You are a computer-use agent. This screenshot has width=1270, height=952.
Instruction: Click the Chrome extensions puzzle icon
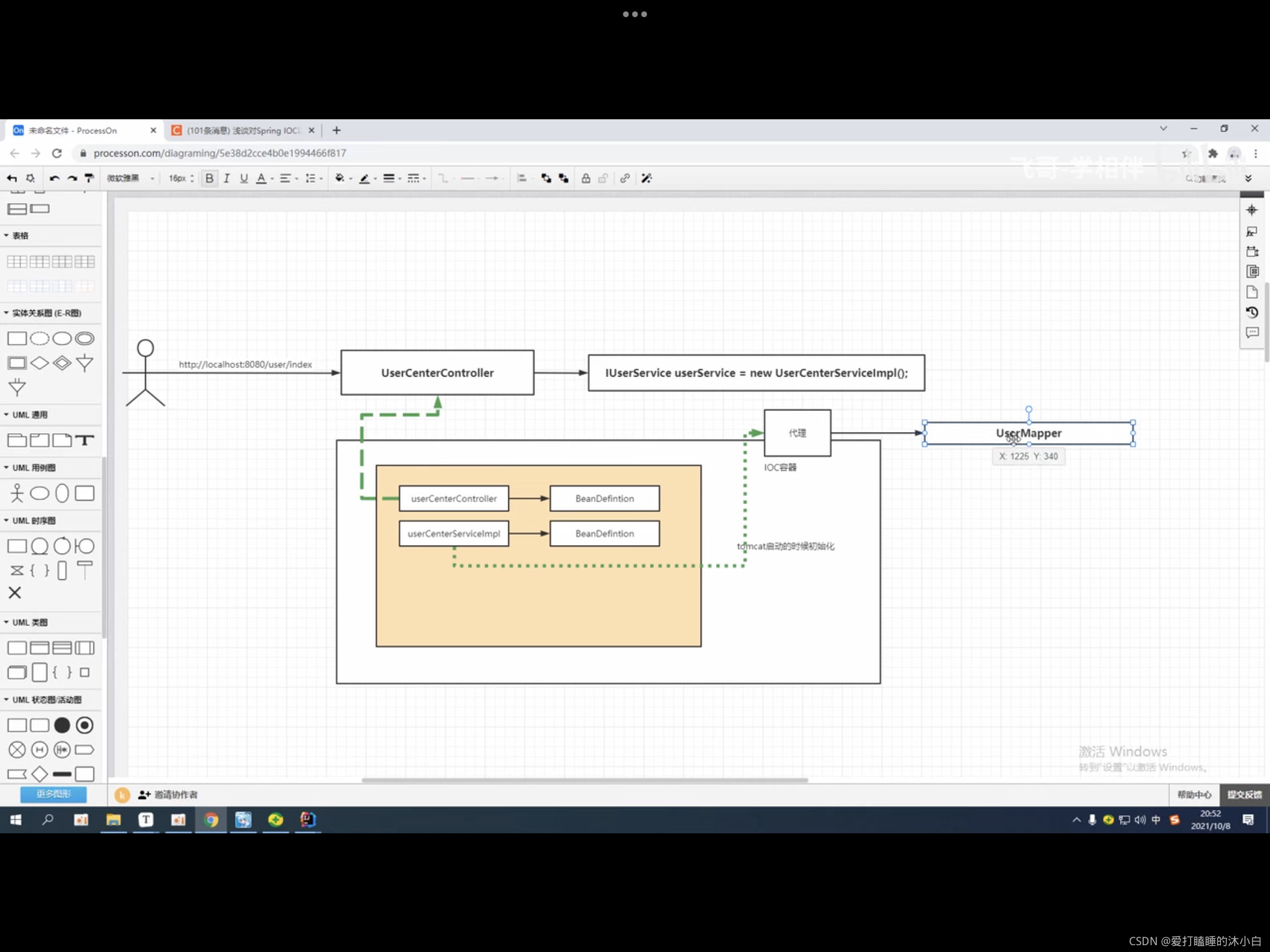point(1212,153)
